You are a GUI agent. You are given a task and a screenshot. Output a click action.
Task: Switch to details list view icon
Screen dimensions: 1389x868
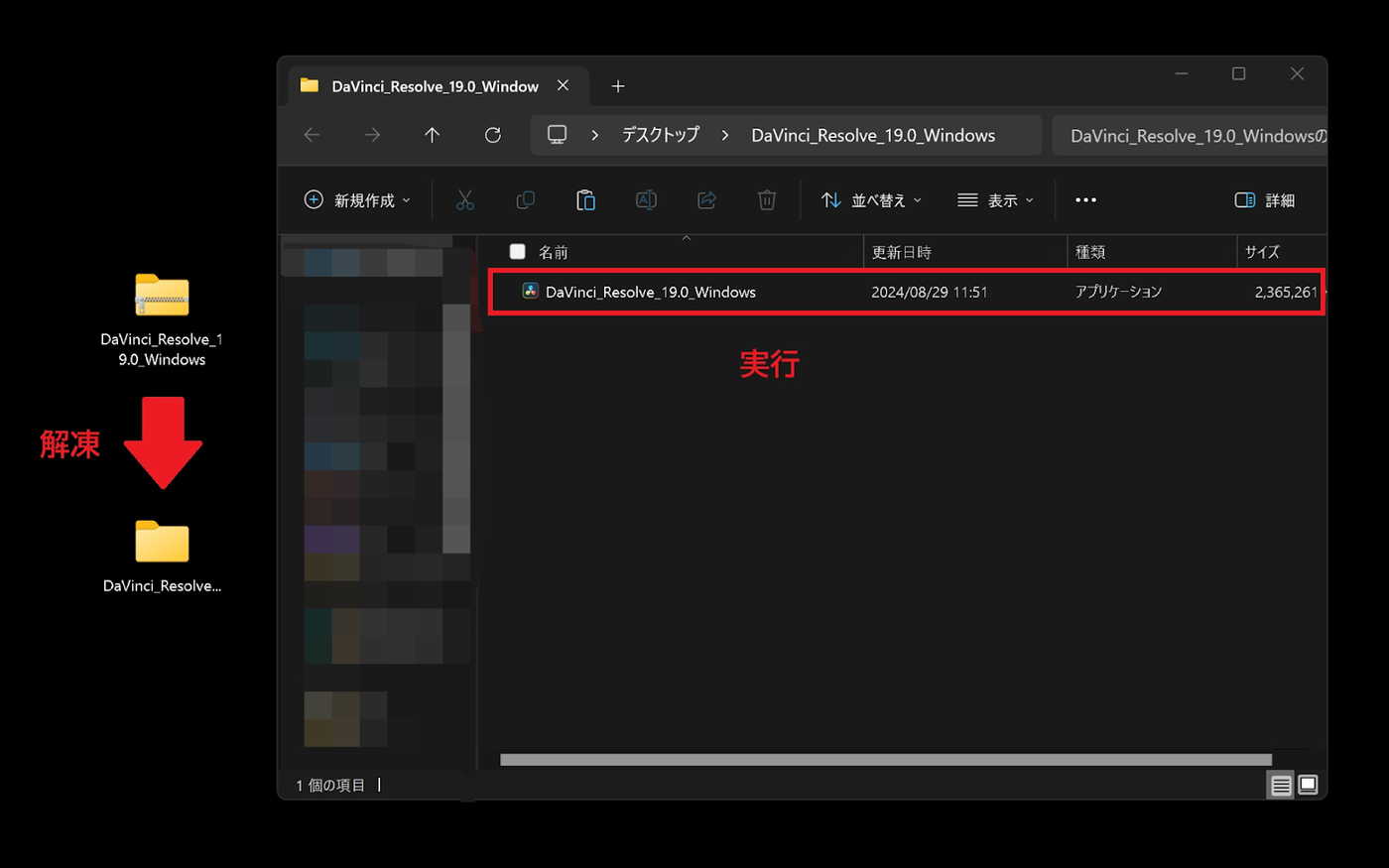point(1281,786)
